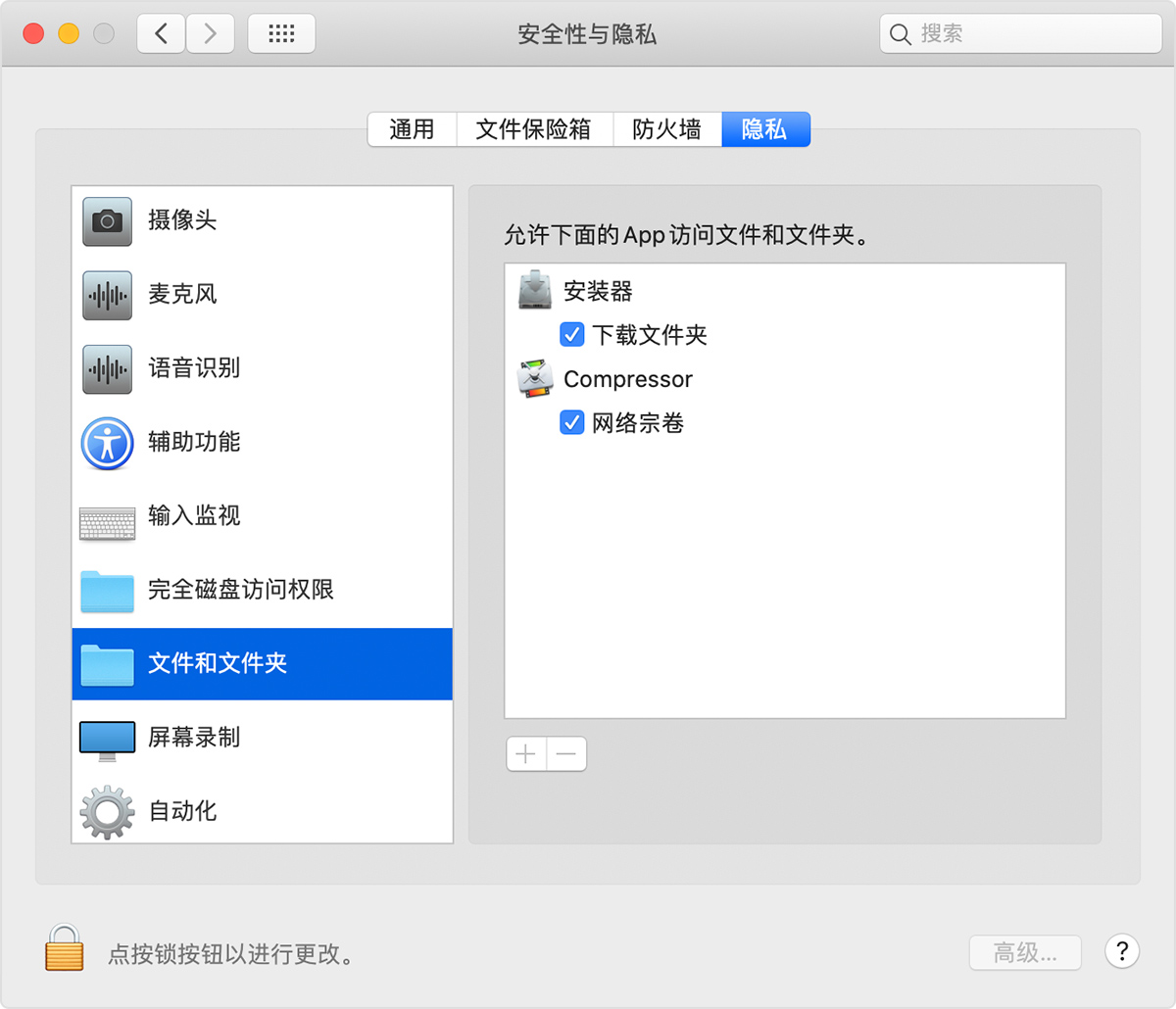Click the 高级... button

coord(1025,952)
